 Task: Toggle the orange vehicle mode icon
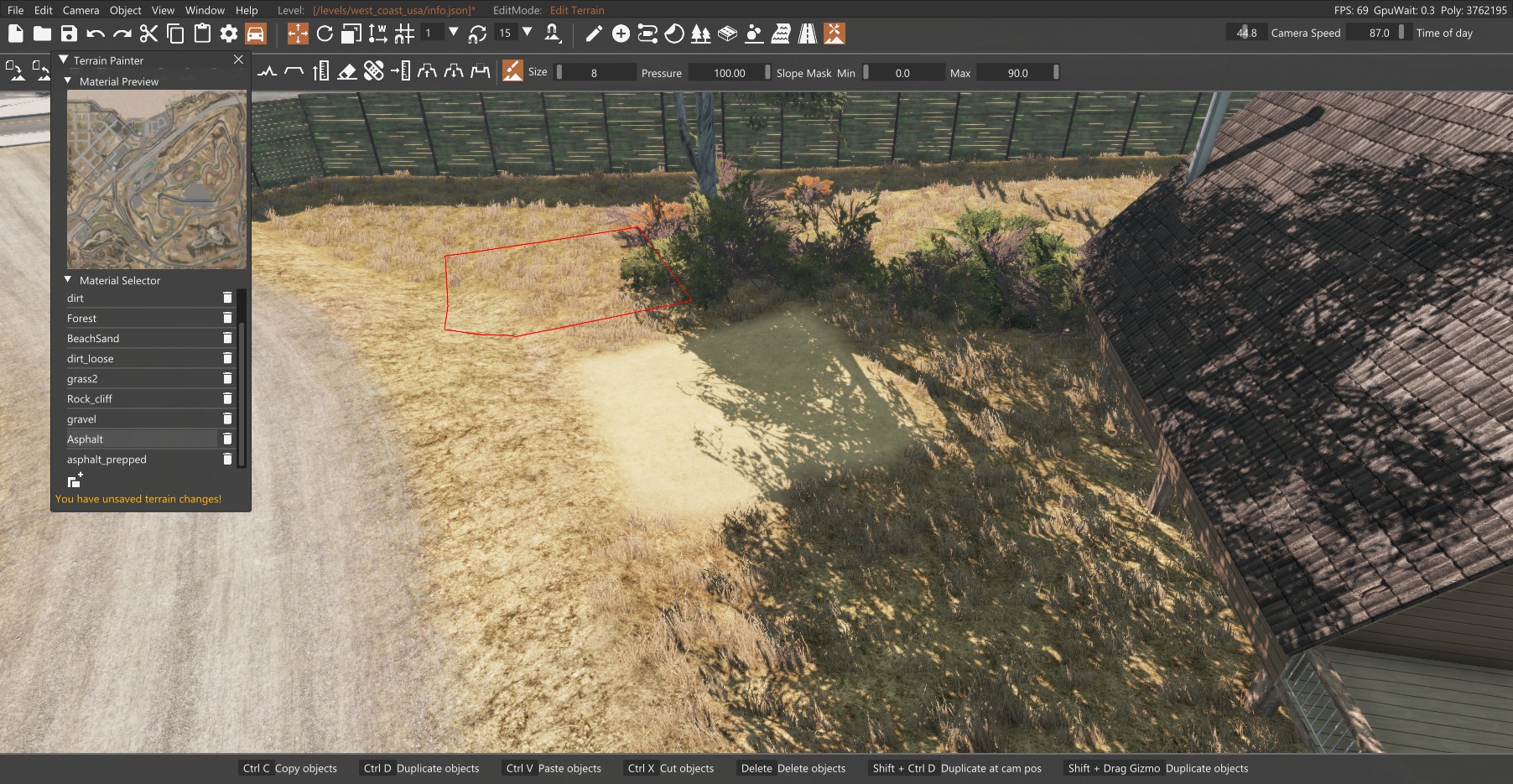point(256,34)
